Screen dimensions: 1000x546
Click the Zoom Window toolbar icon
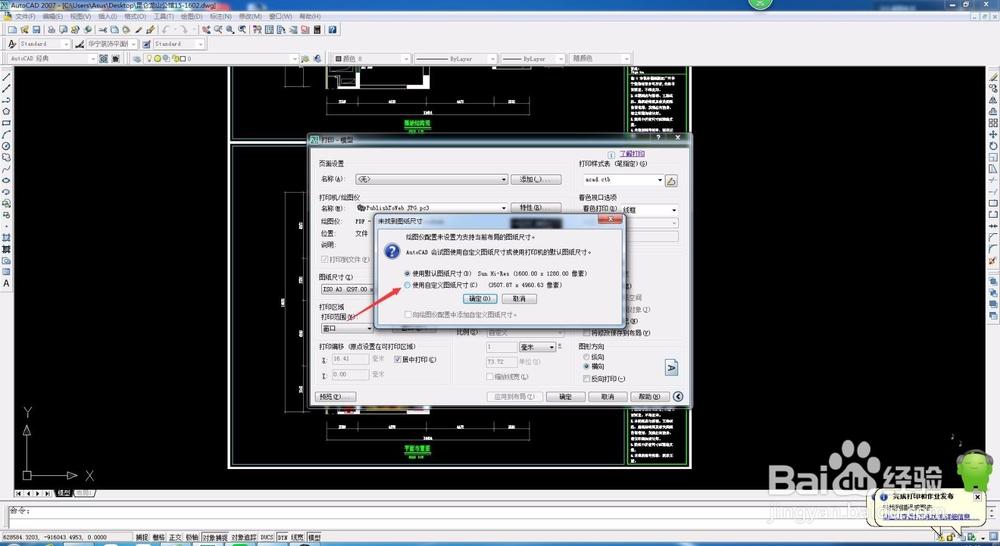point(230,29)
